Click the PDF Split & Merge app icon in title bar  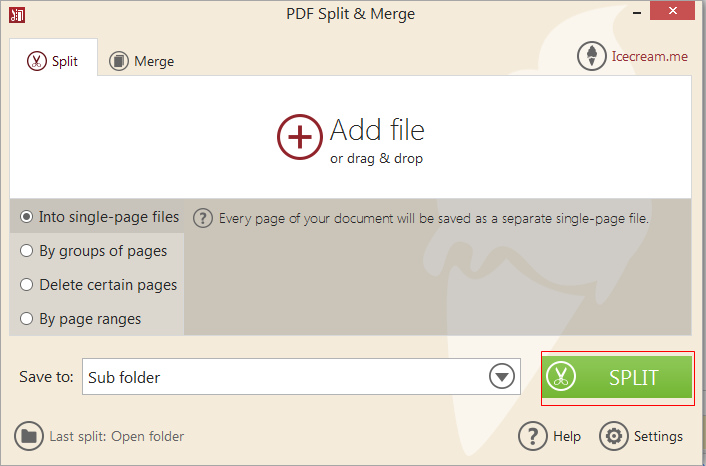[x=17, y=14]
